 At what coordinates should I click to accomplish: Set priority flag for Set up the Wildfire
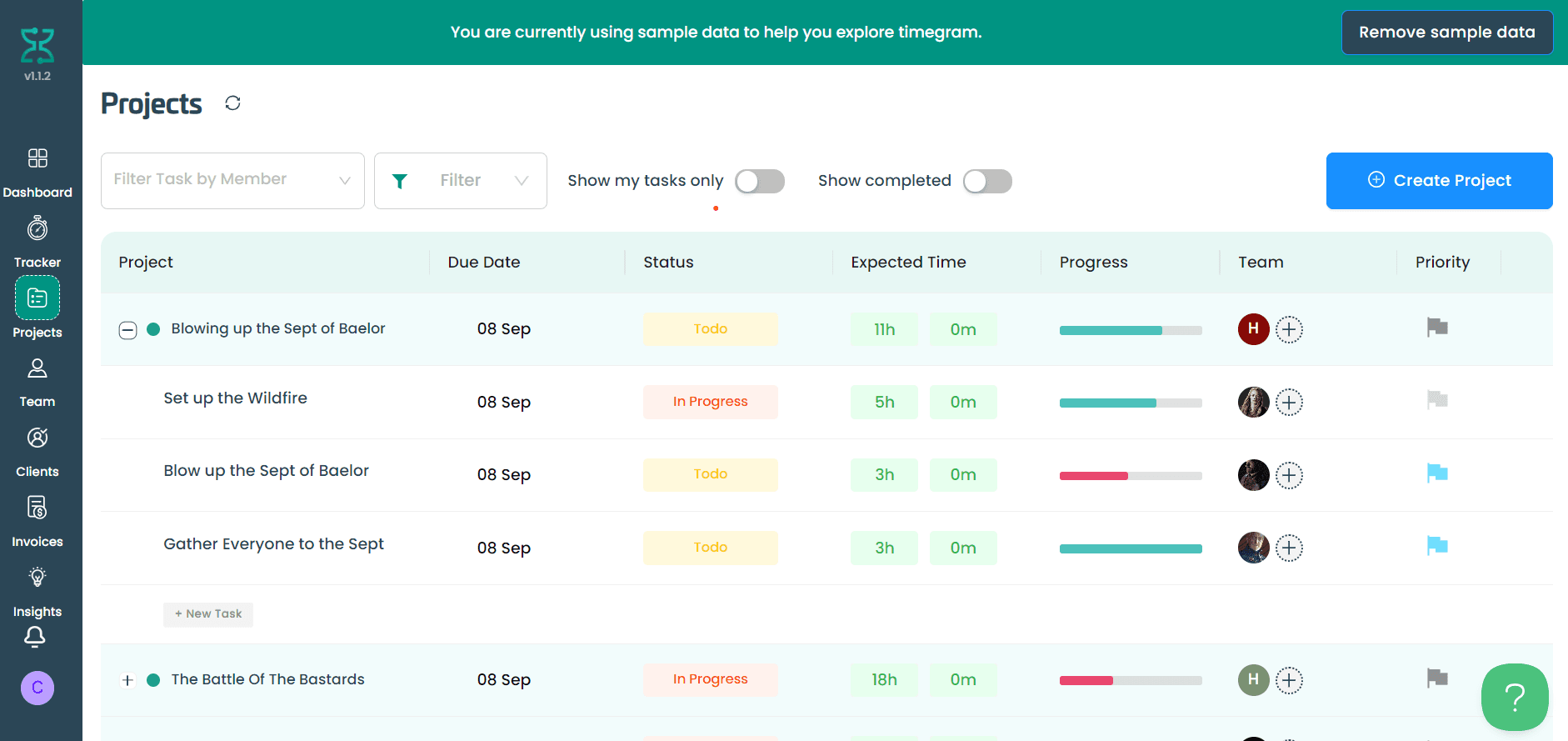coord(1437,400)
